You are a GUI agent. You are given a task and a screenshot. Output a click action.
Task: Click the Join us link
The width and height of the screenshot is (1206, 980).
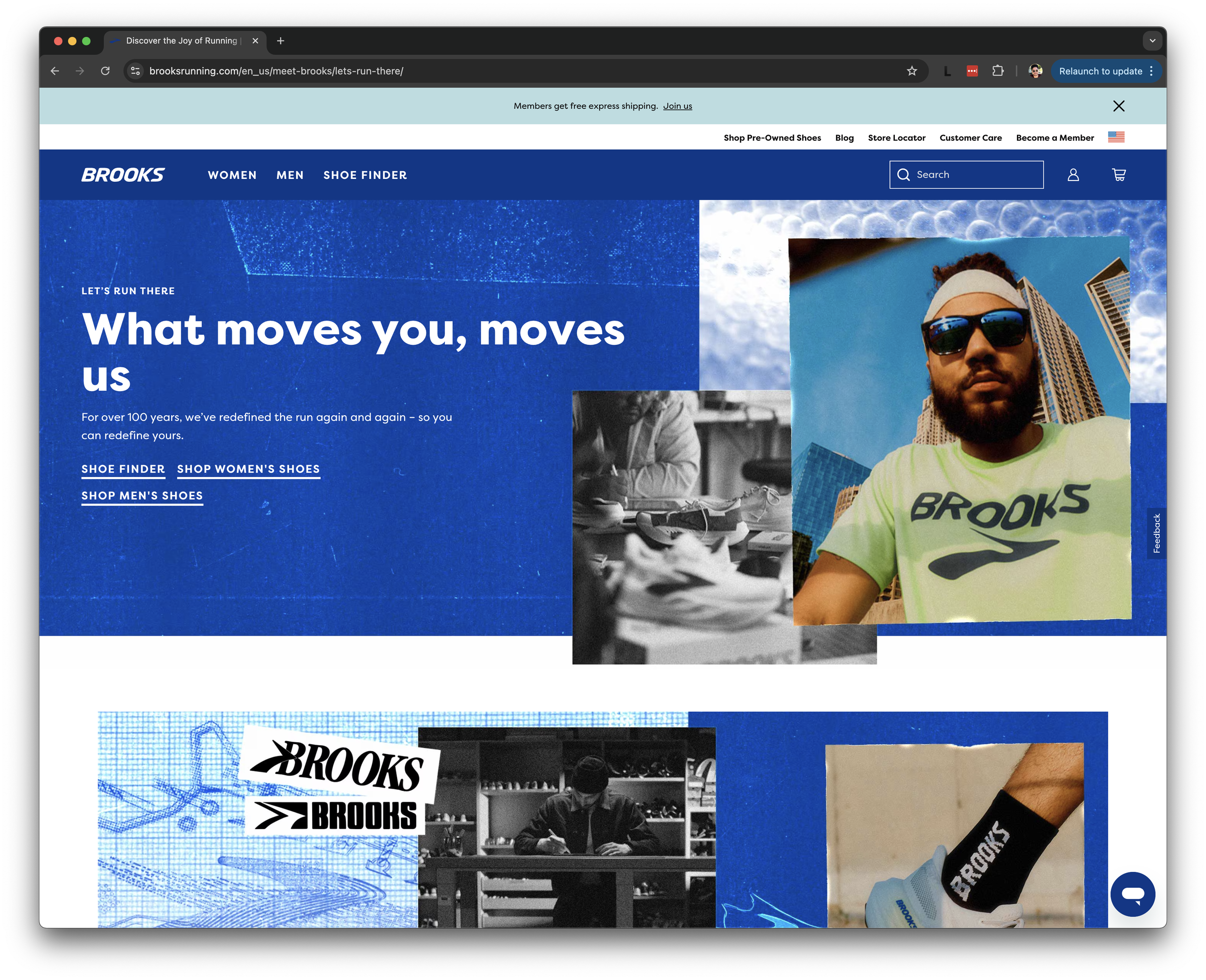click(677, 106)
